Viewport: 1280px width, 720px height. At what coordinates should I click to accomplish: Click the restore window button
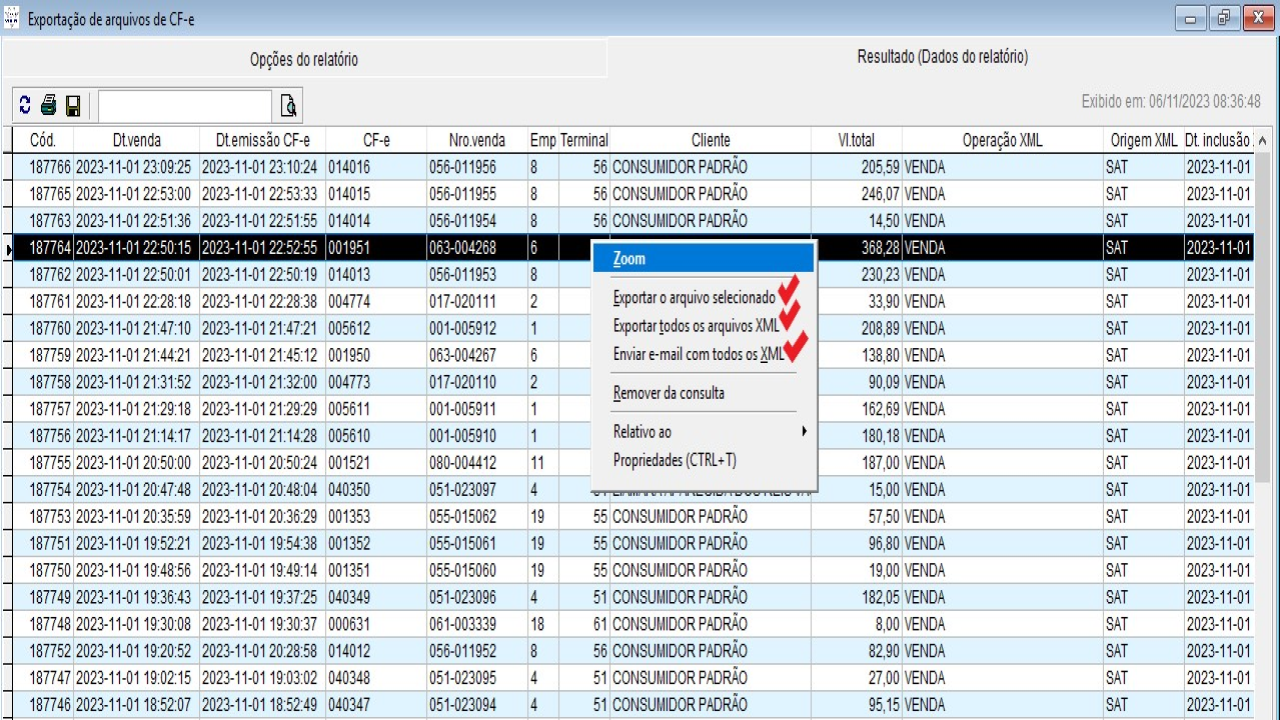click(1225, 19)
